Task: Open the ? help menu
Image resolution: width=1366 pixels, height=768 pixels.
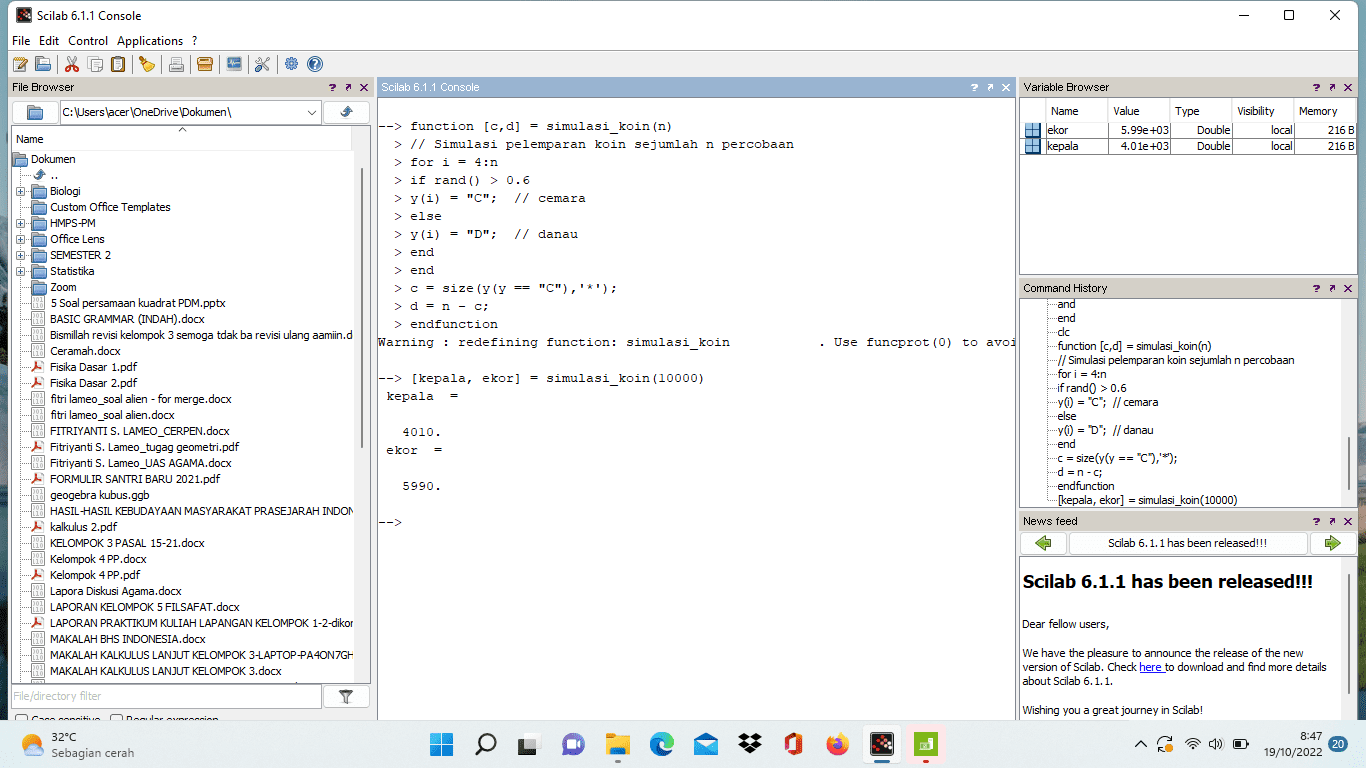Action: 195,41
